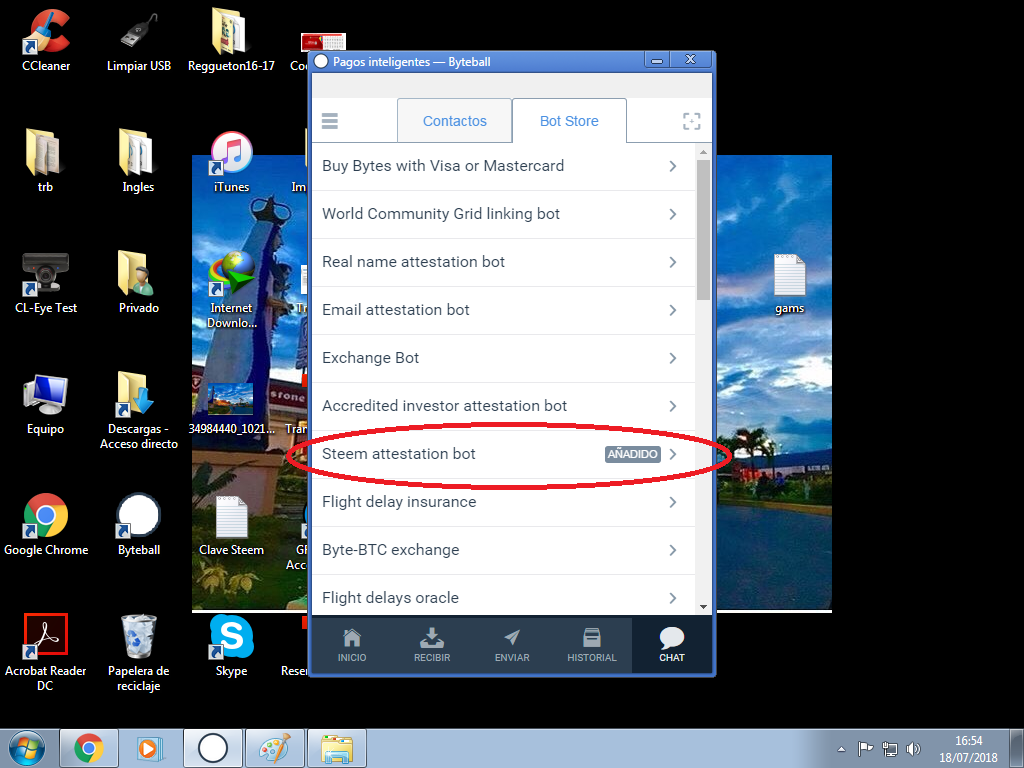Screen dimensions: 1024x768
Task: Switch to the Contactos tab
Action: point(455,121)
